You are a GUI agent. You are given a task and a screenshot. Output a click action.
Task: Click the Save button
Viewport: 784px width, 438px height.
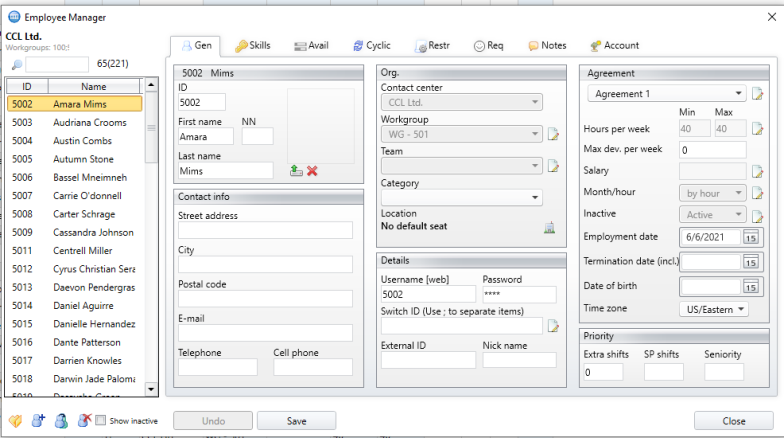click(296, 421)
